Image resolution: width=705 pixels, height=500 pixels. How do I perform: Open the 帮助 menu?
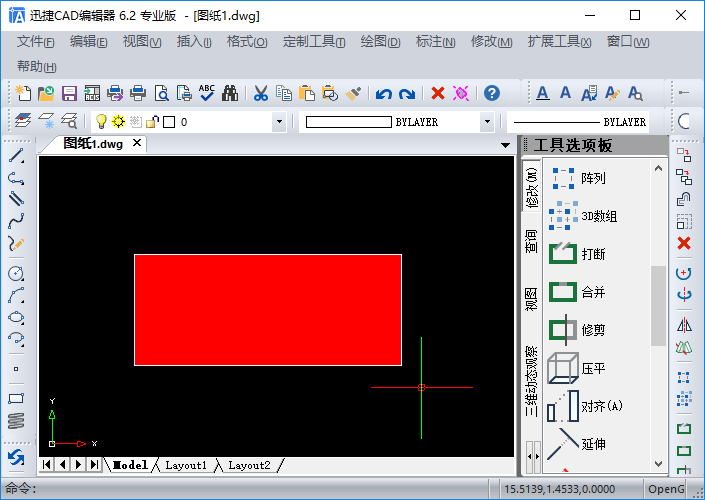pos(37,67)
